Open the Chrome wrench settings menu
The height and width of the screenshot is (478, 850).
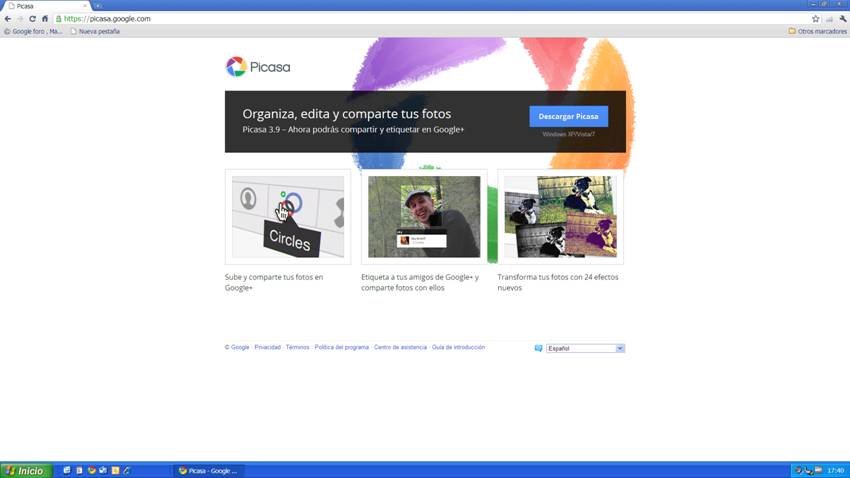click(x=843, y=18)
